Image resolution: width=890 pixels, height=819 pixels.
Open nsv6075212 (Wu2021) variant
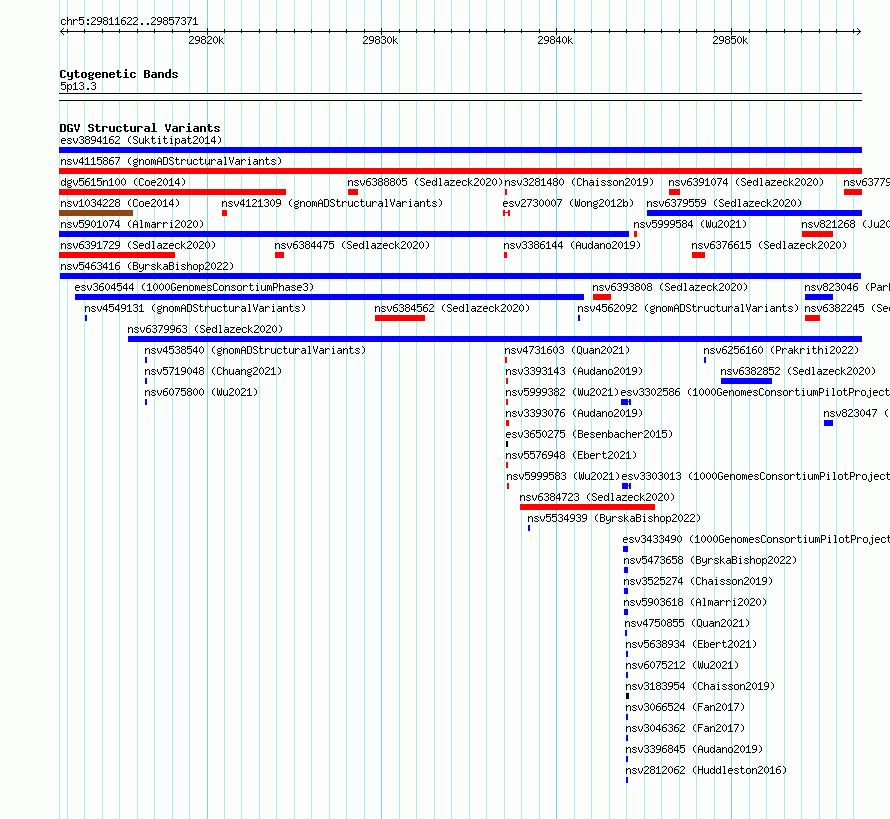[682, 665]
